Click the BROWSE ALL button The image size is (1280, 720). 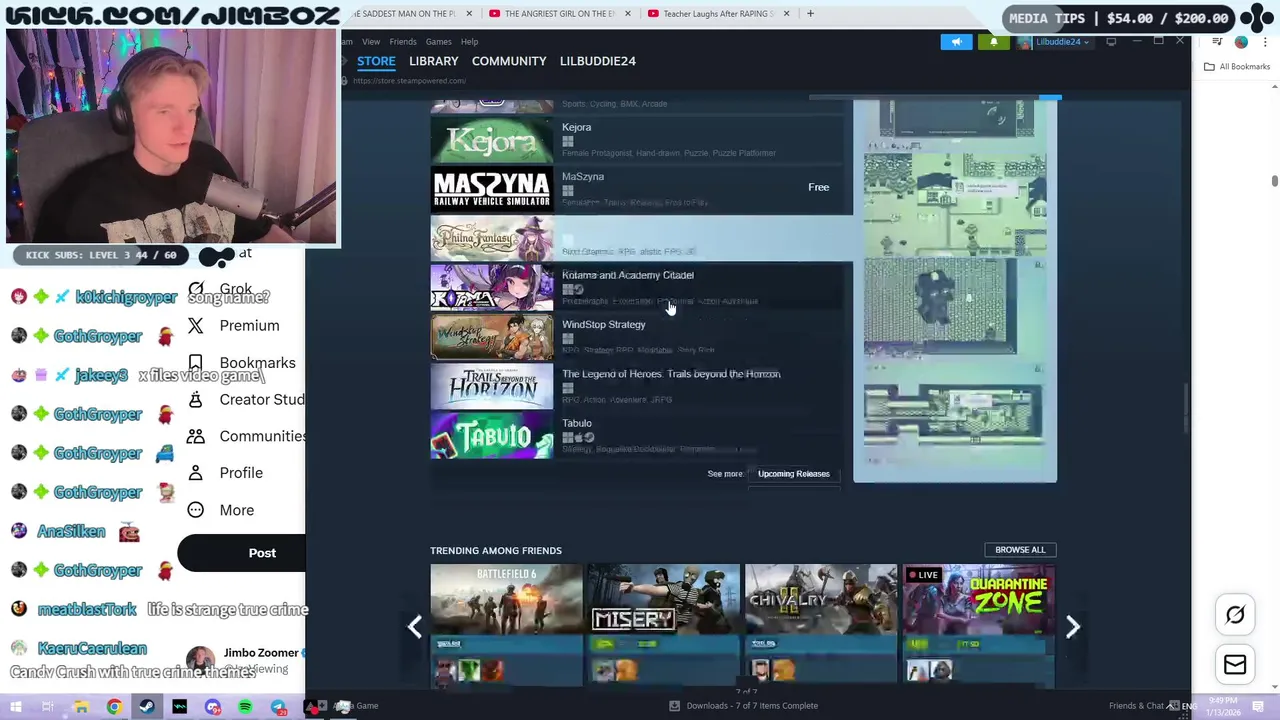tap(1020, 550)
